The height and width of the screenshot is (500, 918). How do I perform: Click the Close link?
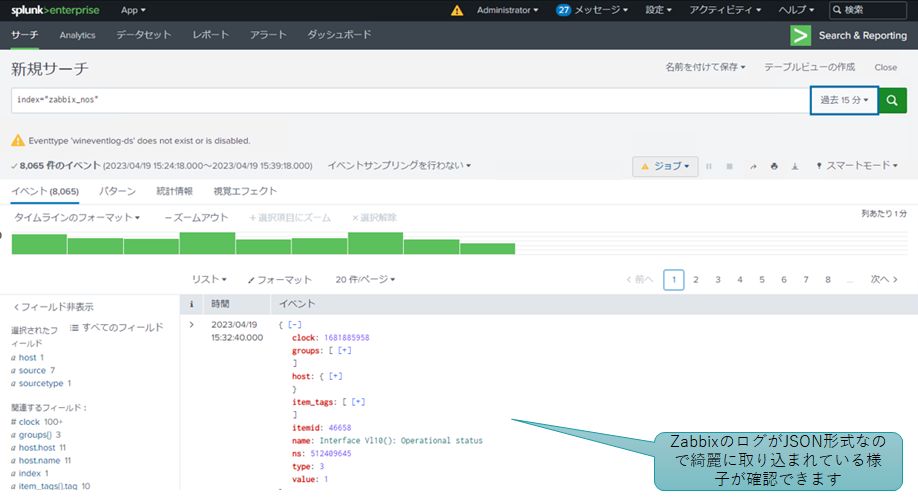point(885,67)
